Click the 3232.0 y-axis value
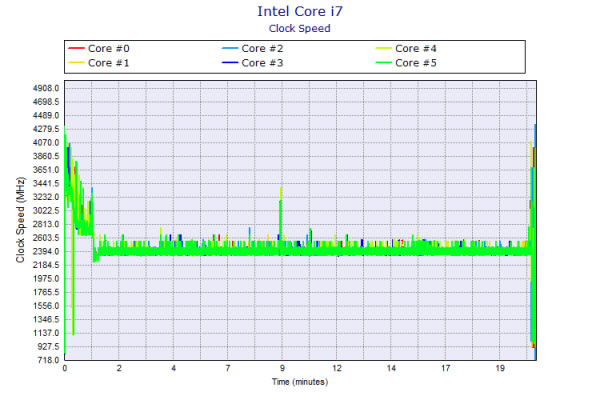The height and width of the screenshot is (400, 600). pos(46,197)
